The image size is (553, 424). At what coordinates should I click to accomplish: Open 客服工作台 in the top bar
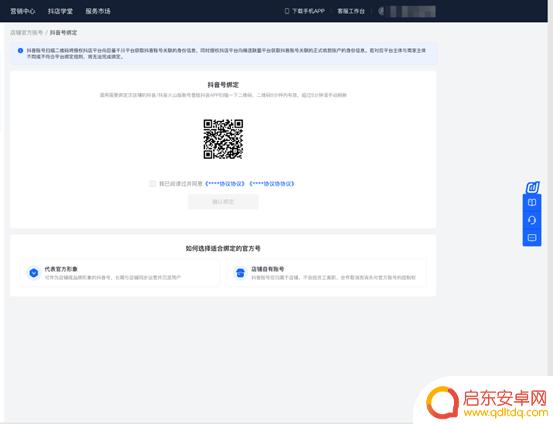pyautogui.click(x=351, y=11)
